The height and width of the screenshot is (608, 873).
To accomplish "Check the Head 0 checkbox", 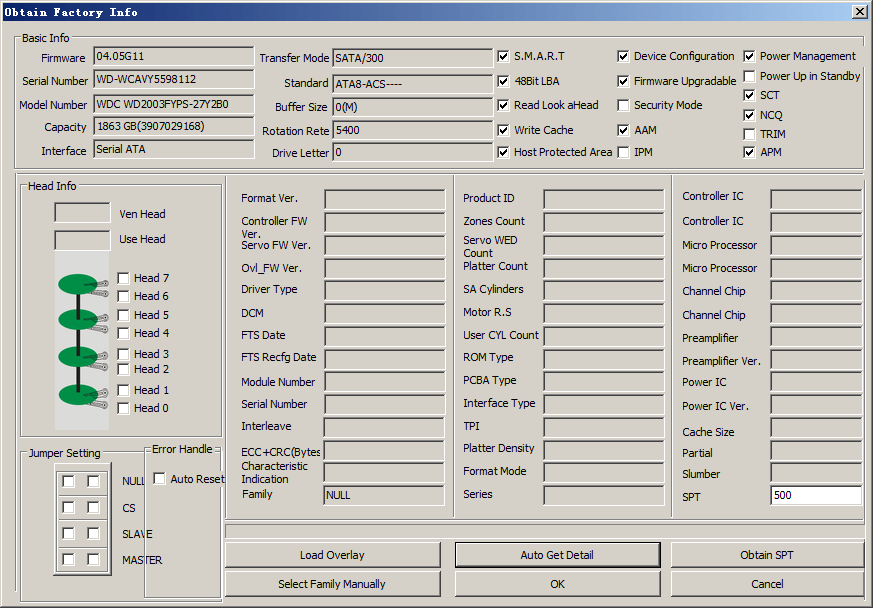I will pos(124,408).
